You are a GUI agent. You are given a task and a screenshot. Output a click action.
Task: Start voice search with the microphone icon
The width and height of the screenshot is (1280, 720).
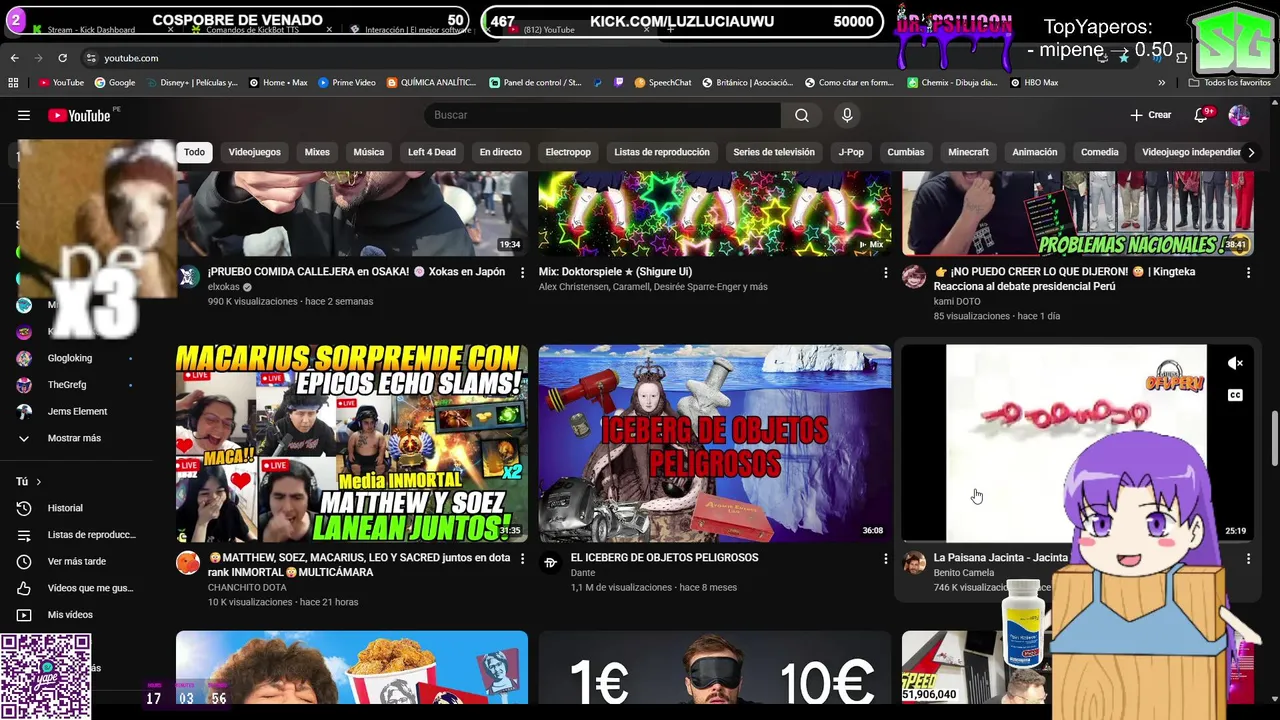[847, 115]
